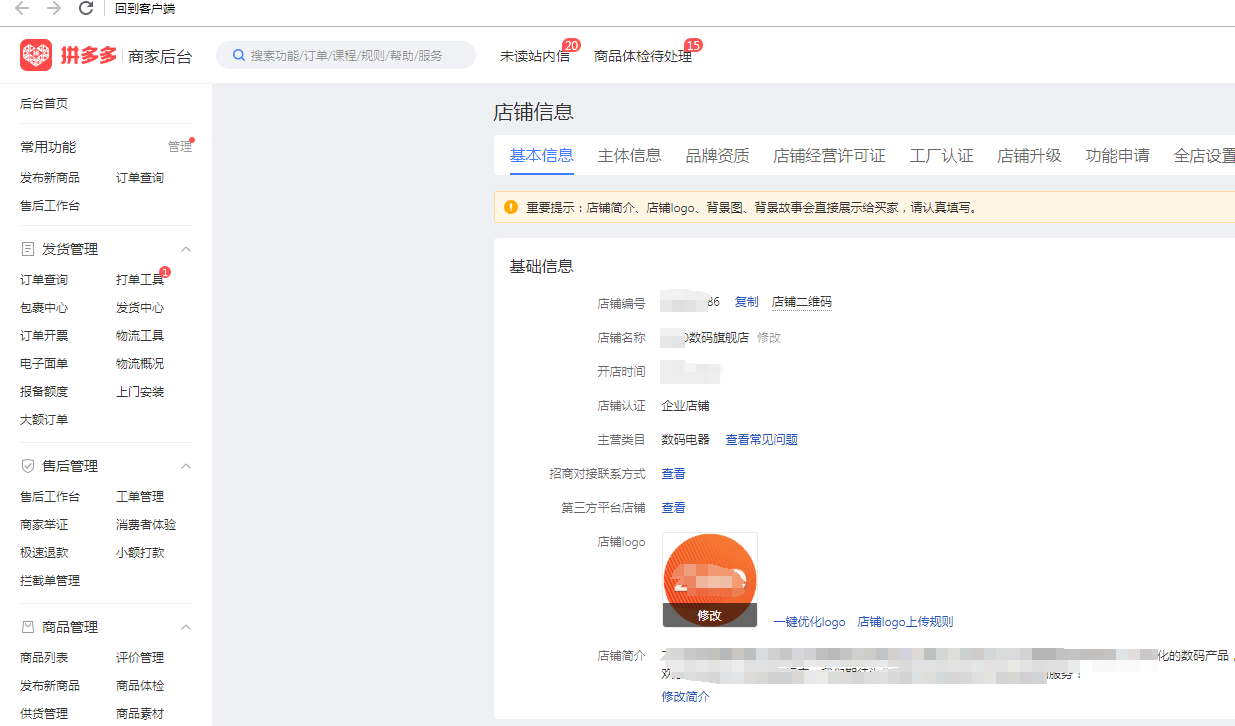Image resolution: width=1235 pixels, height=726 pixels.
Task: Click the Pinduoduo logo icon
Action: [35, 55]
